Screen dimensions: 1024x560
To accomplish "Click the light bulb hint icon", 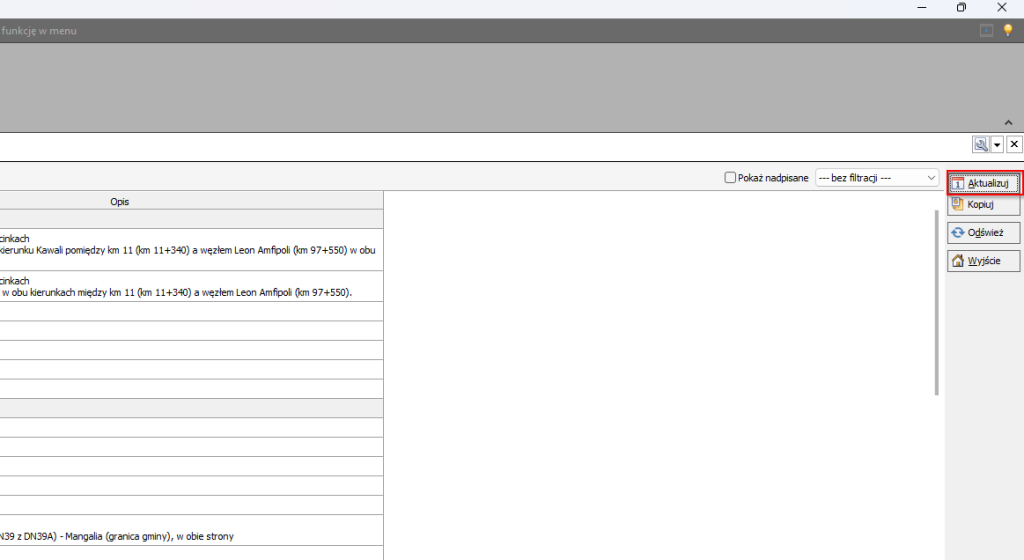I will point(1008,31).
